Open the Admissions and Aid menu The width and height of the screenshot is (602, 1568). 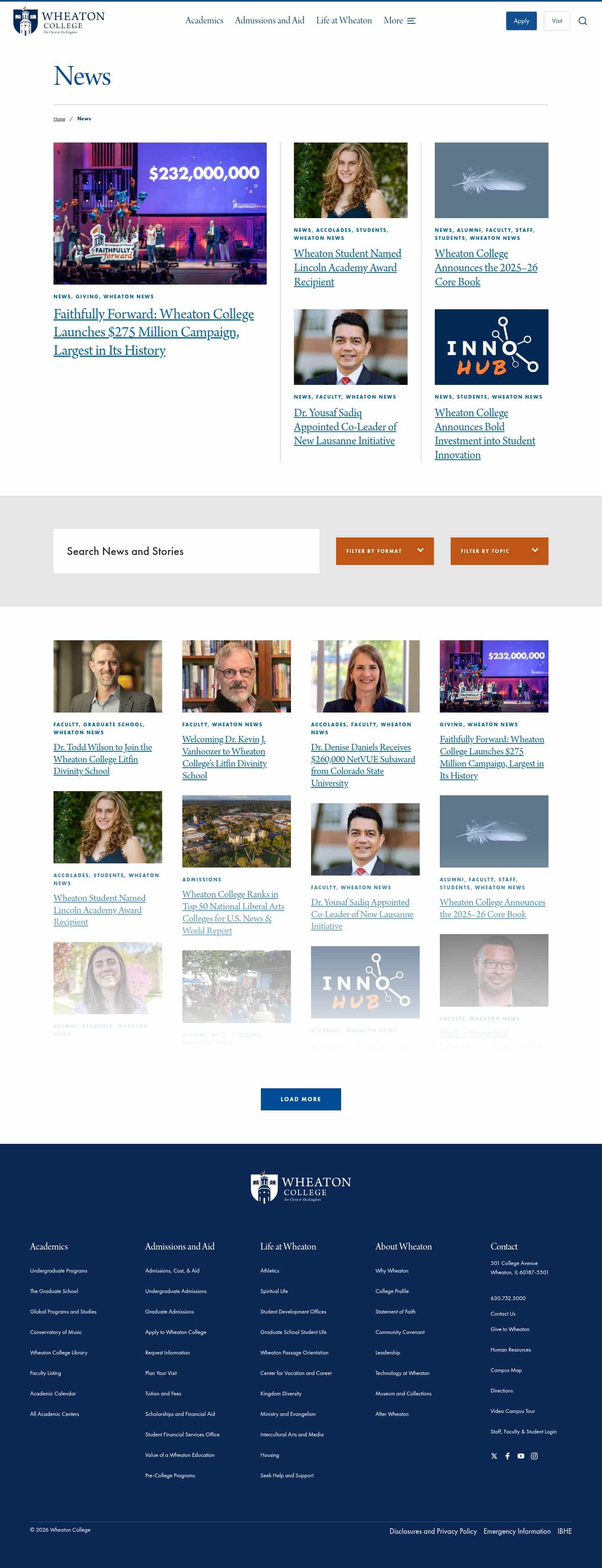pos(270,21)
